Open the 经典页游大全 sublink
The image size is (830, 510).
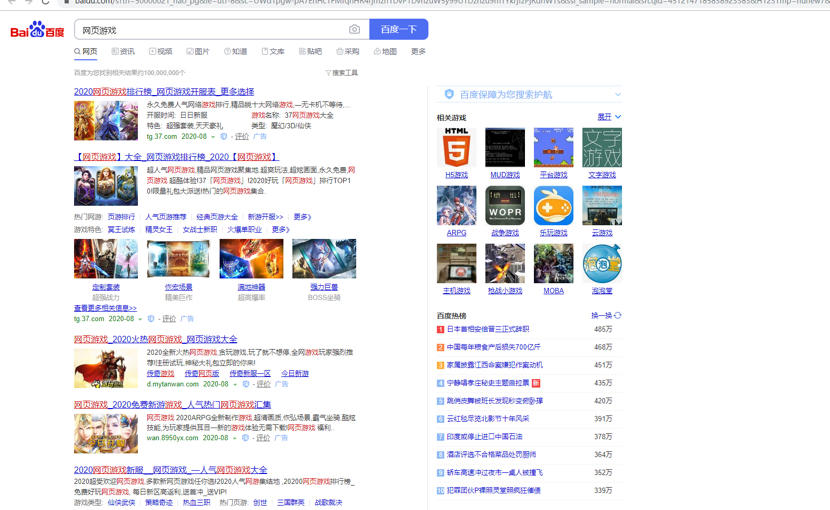click(217, 217)
